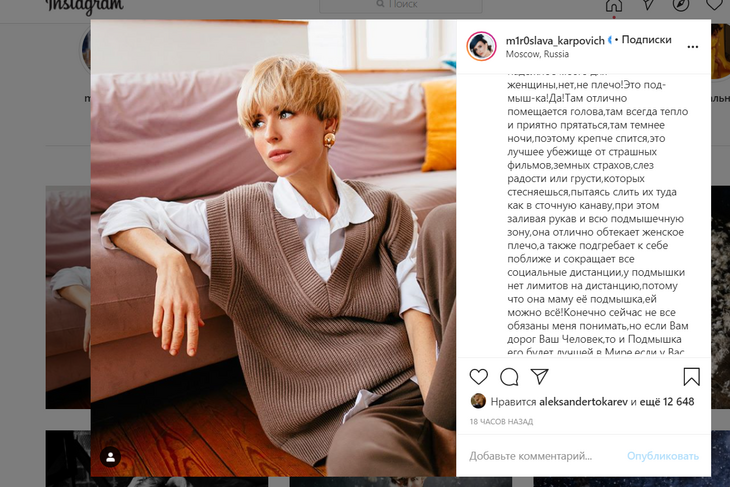Open the Home icon in the top bar
The height and width of the screenshot is (487, 730).
[x=614, y=5]
